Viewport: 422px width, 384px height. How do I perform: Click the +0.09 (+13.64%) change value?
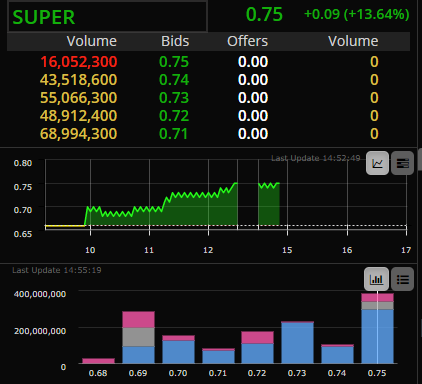[356, 14]
